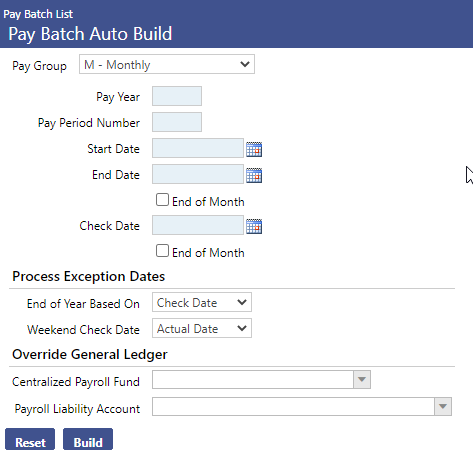Expand Weekend Check Date dropdown
This screenshot has height=457, width=473.
[x=202, y=328]
